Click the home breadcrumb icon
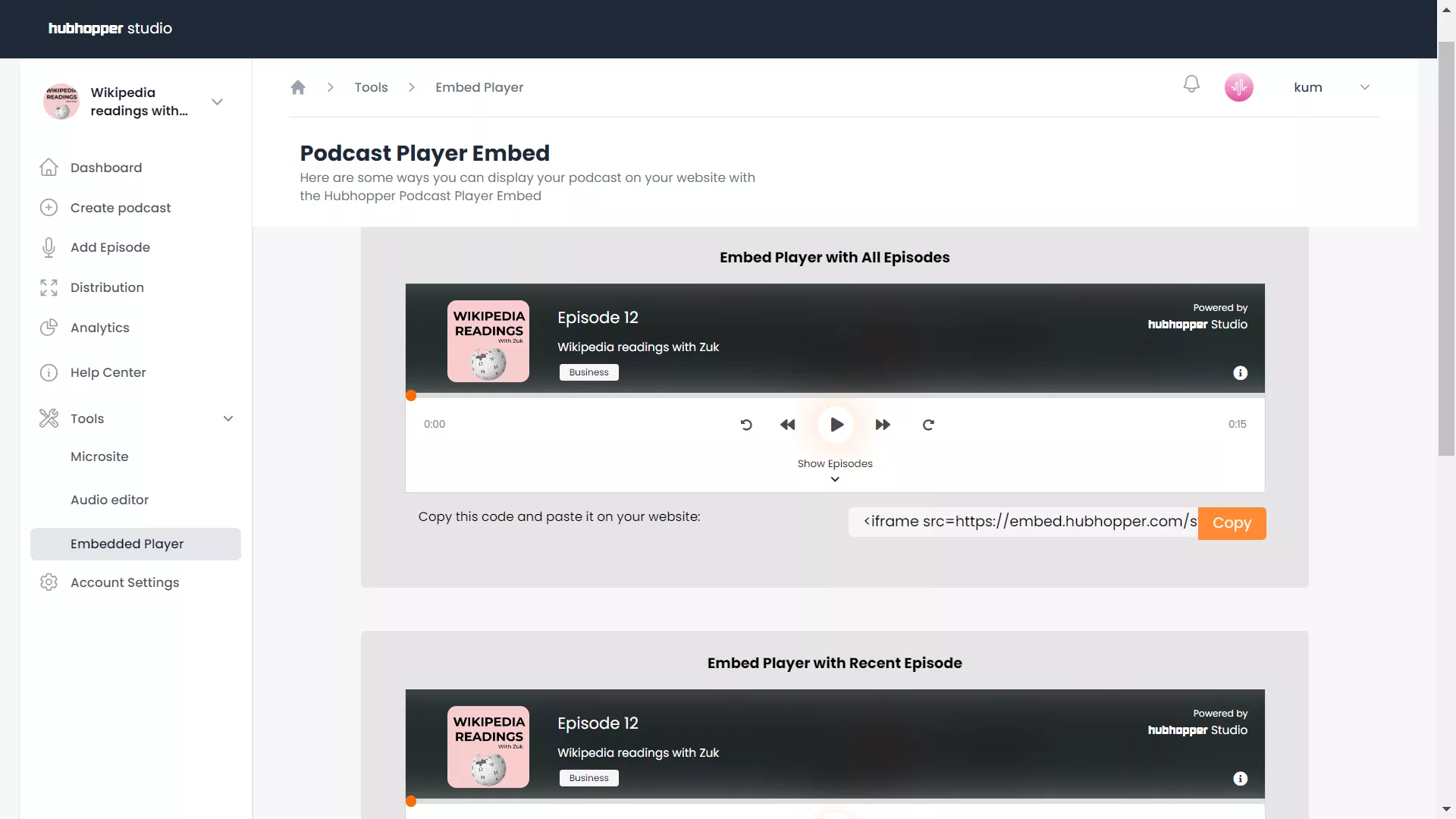The width and height of the screenshot is (1456, 819). coord(298,87)
